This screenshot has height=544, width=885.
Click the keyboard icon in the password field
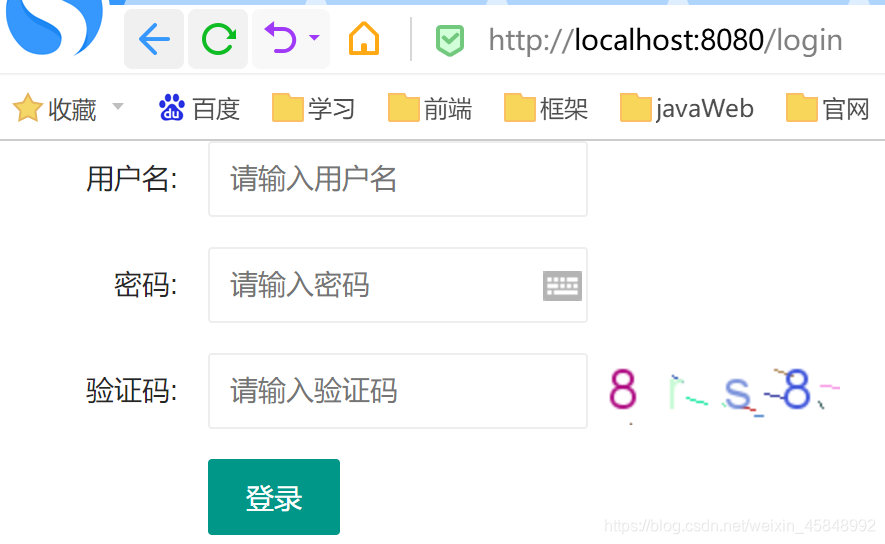tap(562, 286)
